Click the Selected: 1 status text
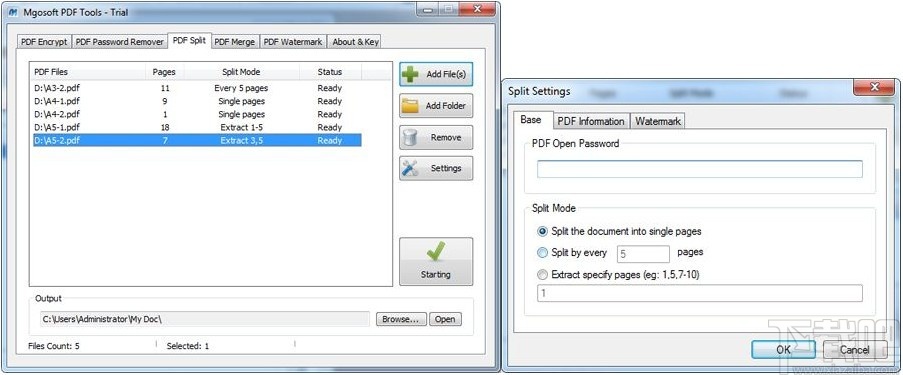The image size is (903, 375). coord(187,346)
